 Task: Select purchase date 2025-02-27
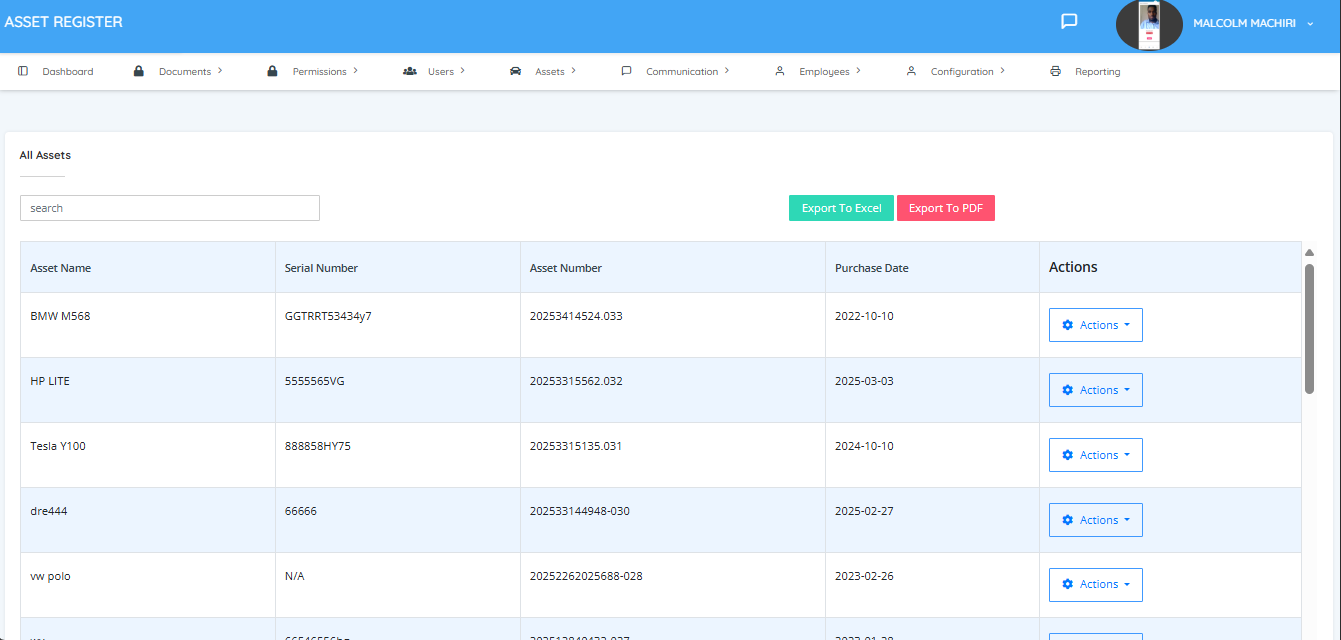(x=864, y=511)
